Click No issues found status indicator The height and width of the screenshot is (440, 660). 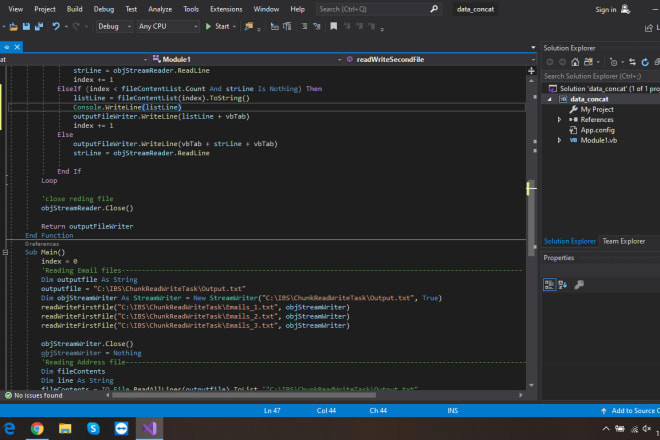(34, 396)
